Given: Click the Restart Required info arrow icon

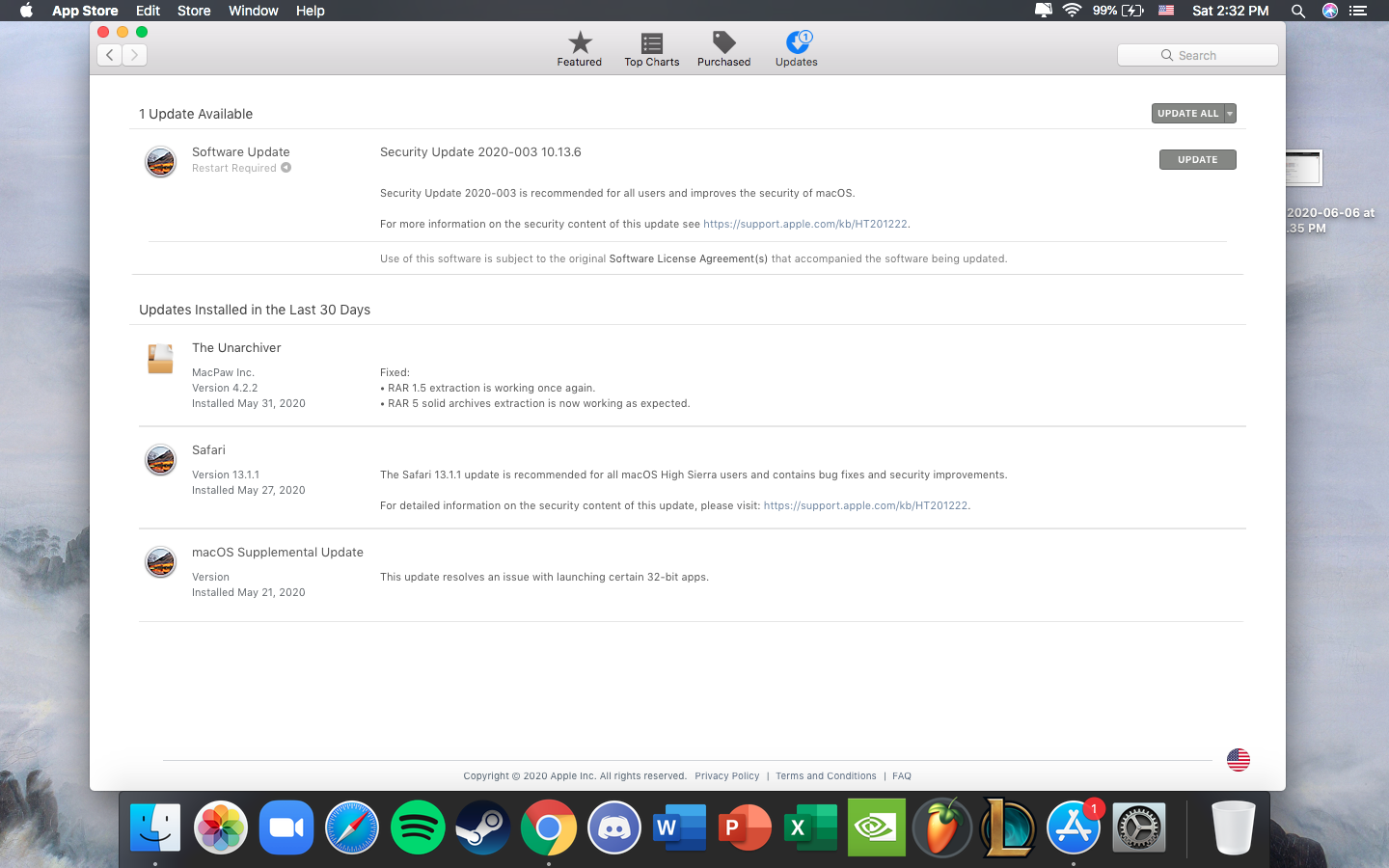Looking at the screenshot, I should click(286, 168).
